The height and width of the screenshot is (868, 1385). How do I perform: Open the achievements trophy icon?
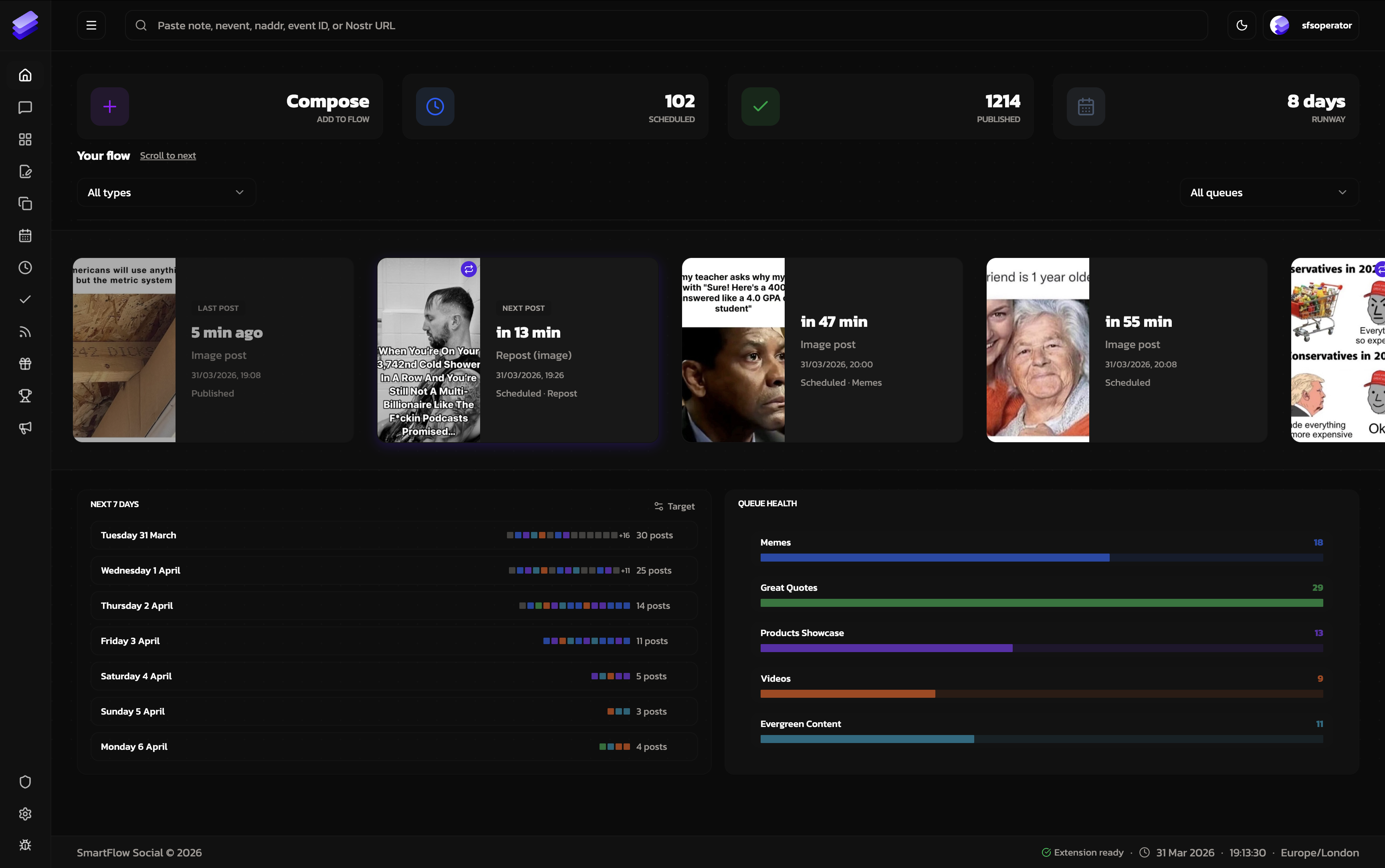pos(25,395)
